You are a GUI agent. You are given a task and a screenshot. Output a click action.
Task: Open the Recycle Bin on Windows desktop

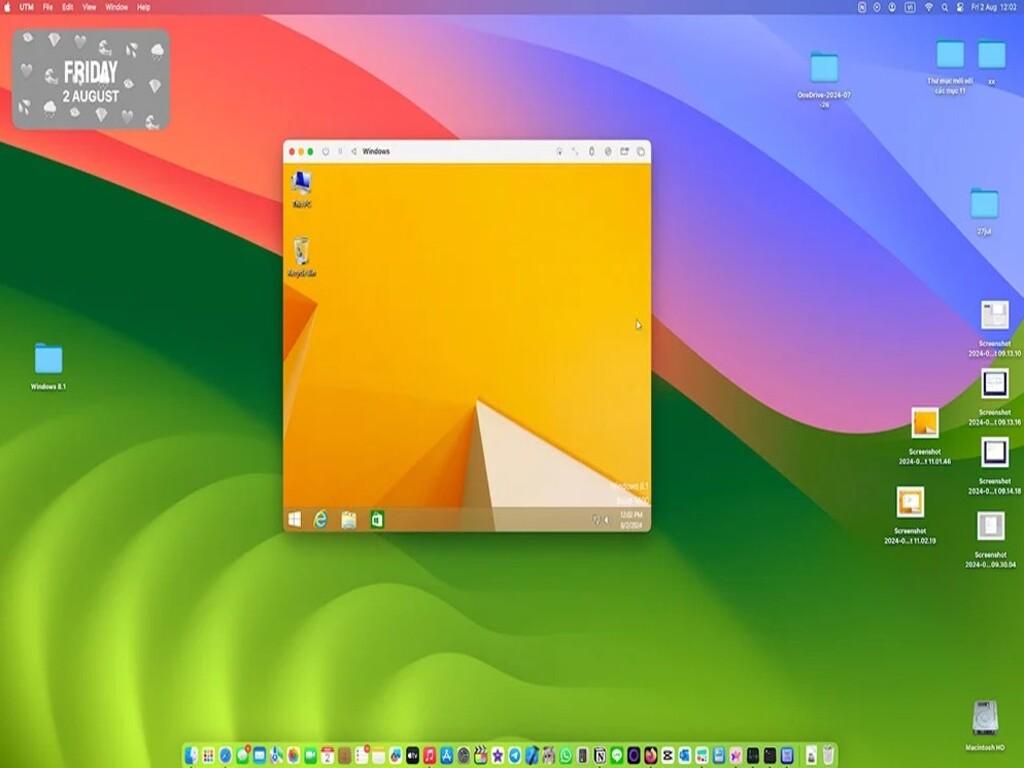click(x=302, y=252)
